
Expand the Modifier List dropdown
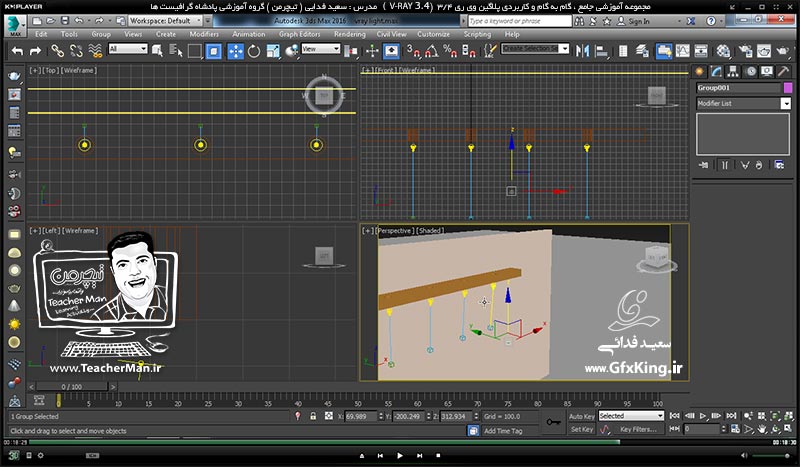coord(785,104)
